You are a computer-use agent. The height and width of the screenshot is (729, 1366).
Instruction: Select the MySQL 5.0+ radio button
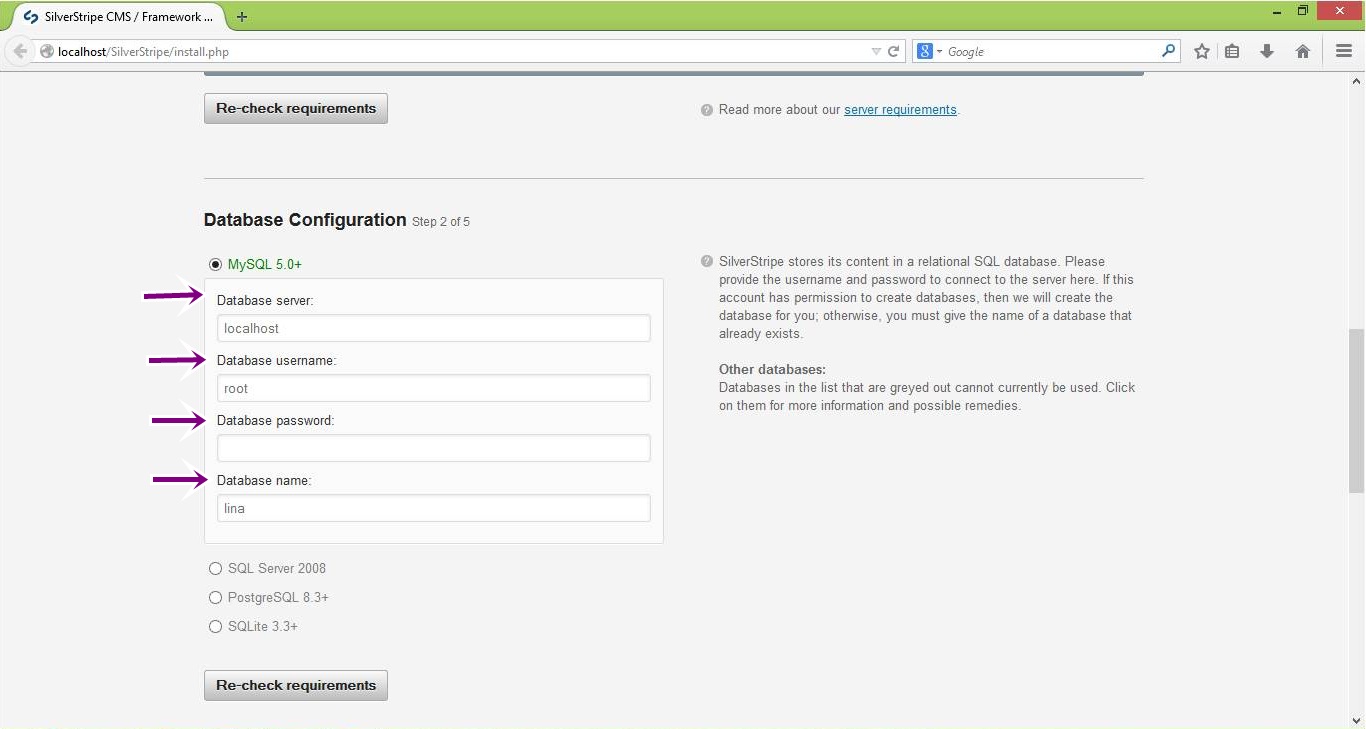click(215, 265)
